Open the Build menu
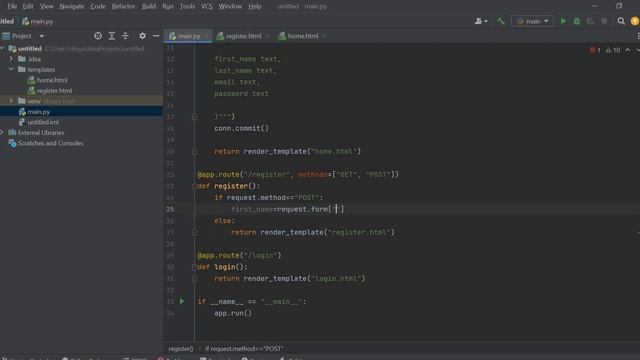The height and width of the screenshot is (360, 640). tap(149, 6)
